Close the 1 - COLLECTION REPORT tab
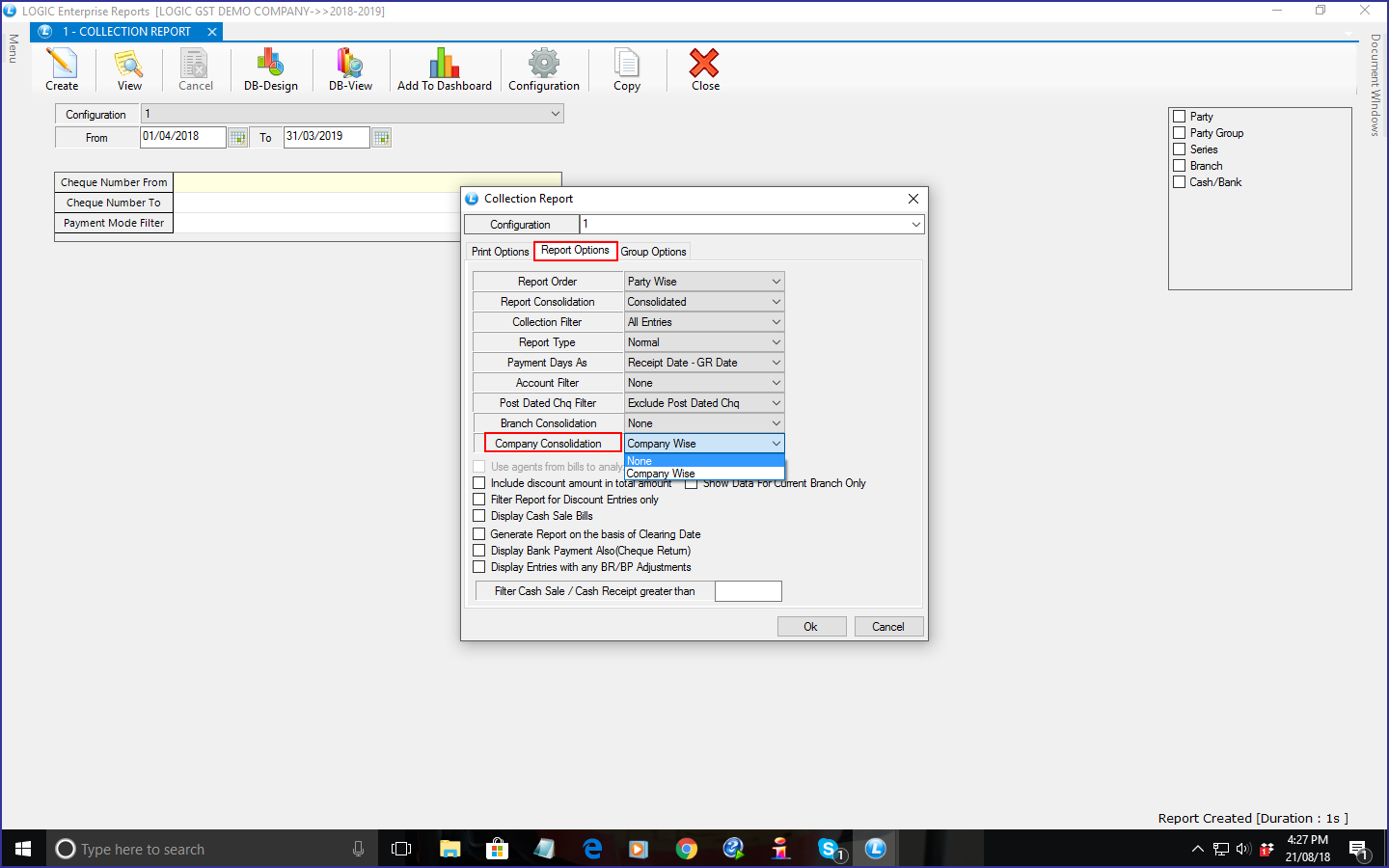 coord(212,32)
